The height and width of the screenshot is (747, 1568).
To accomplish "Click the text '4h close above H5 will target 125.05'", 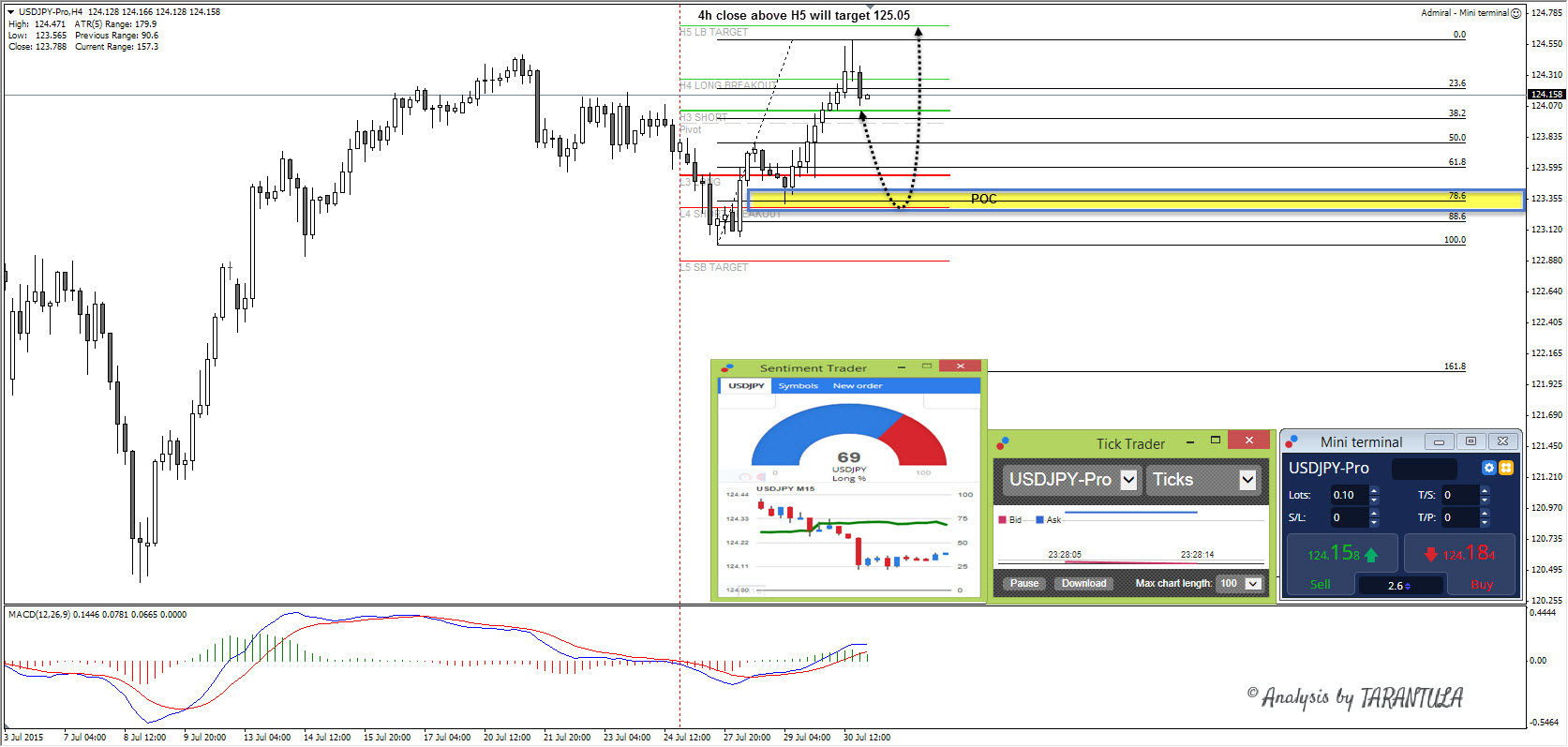I will pos(803,15).
